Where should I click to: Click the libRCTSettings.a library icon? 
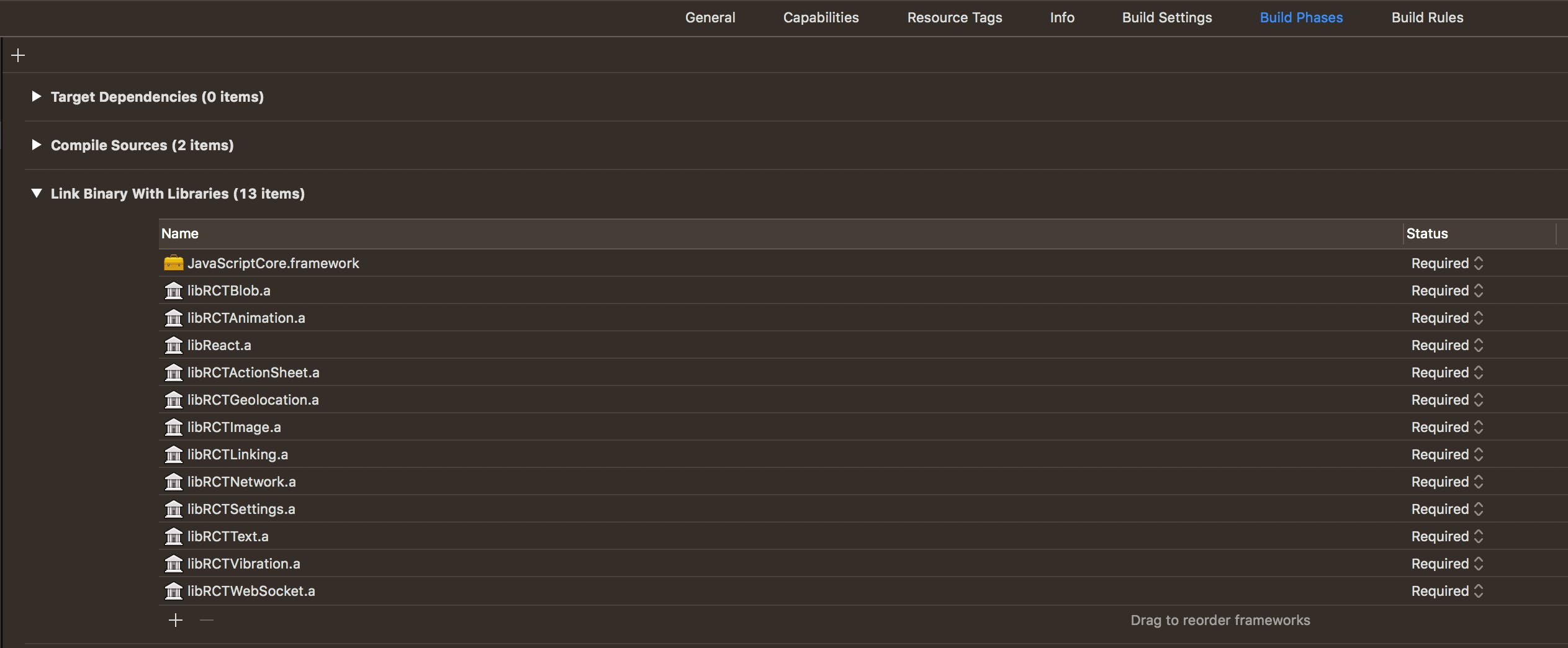(173, 509)
